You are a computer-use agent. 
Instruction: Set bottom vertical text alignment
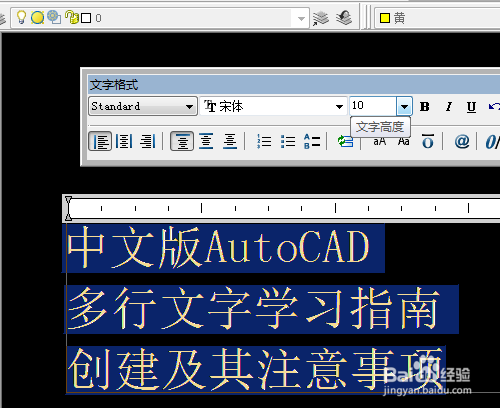point(230,141)
